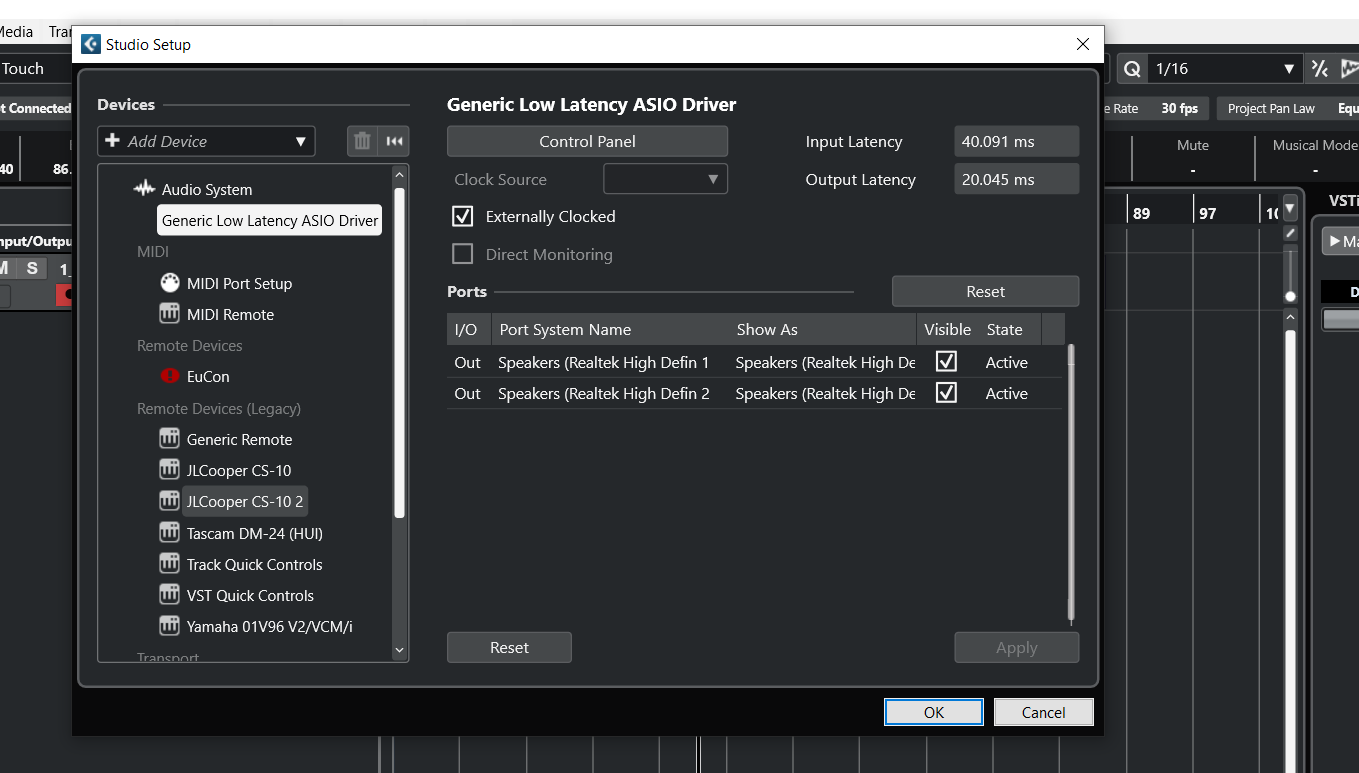Toggle the Direct Monitoring checkbox
Screen dimensions: 1359x773
tap(463, 254)
